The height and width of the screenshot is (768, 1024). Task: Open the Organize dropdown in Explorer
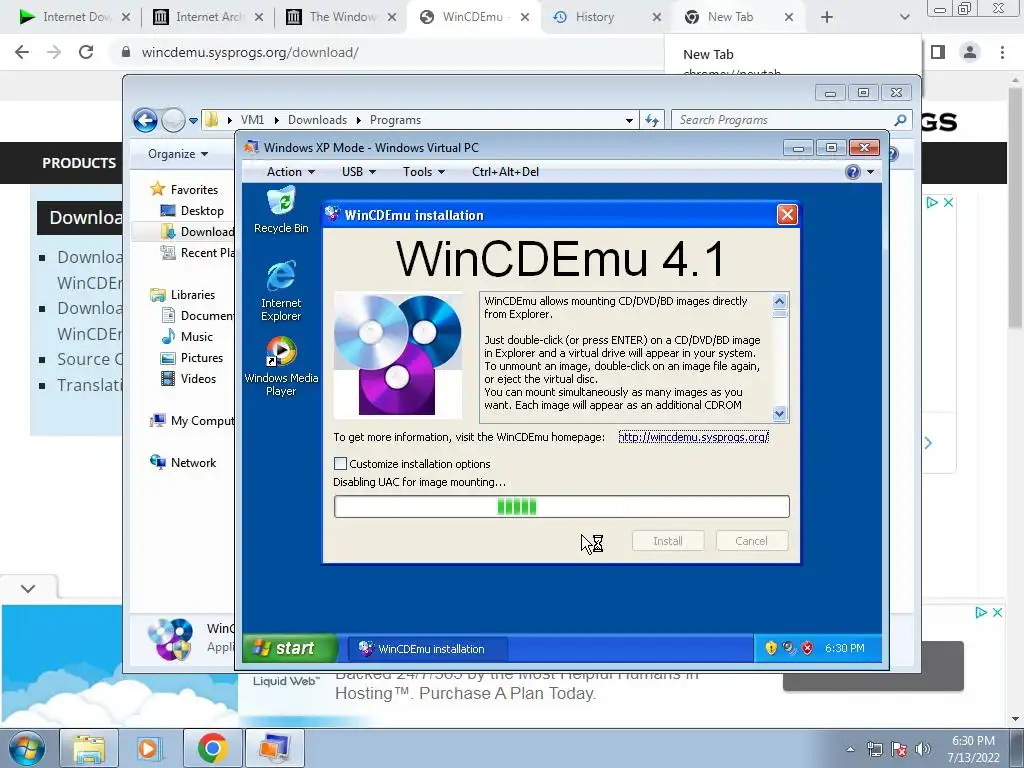pyautogui.click(x=178, y=154)
